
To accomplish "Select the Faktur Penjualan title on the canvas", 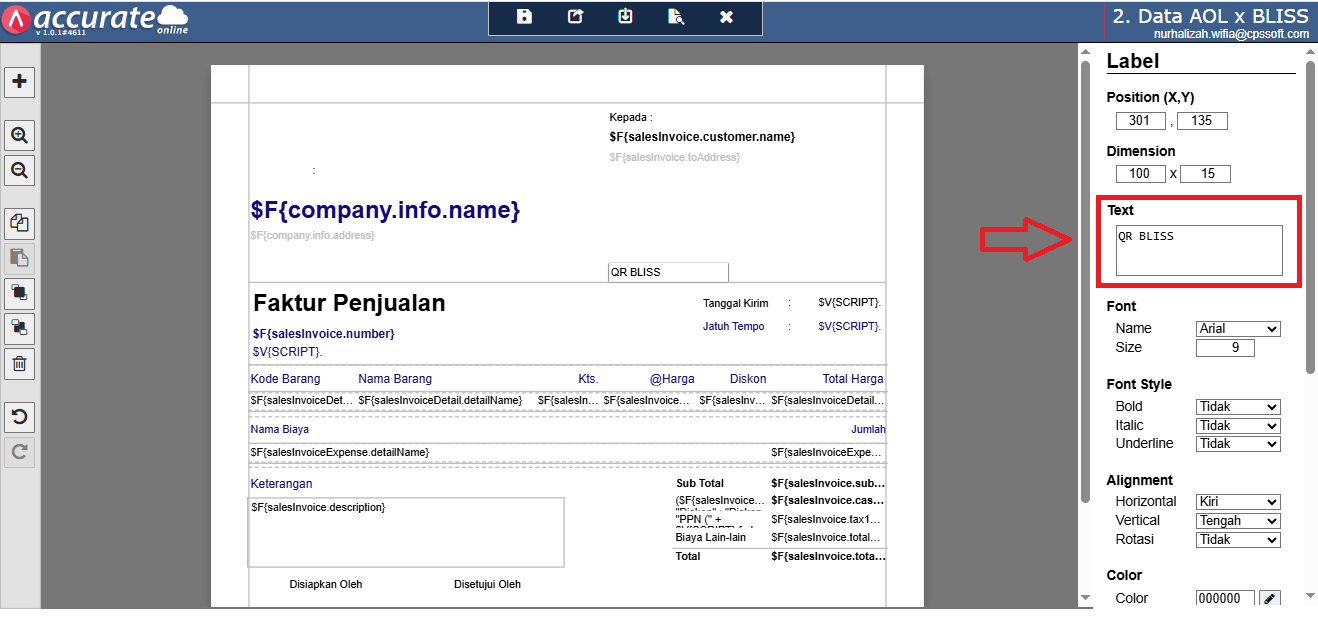I will 349,303.
